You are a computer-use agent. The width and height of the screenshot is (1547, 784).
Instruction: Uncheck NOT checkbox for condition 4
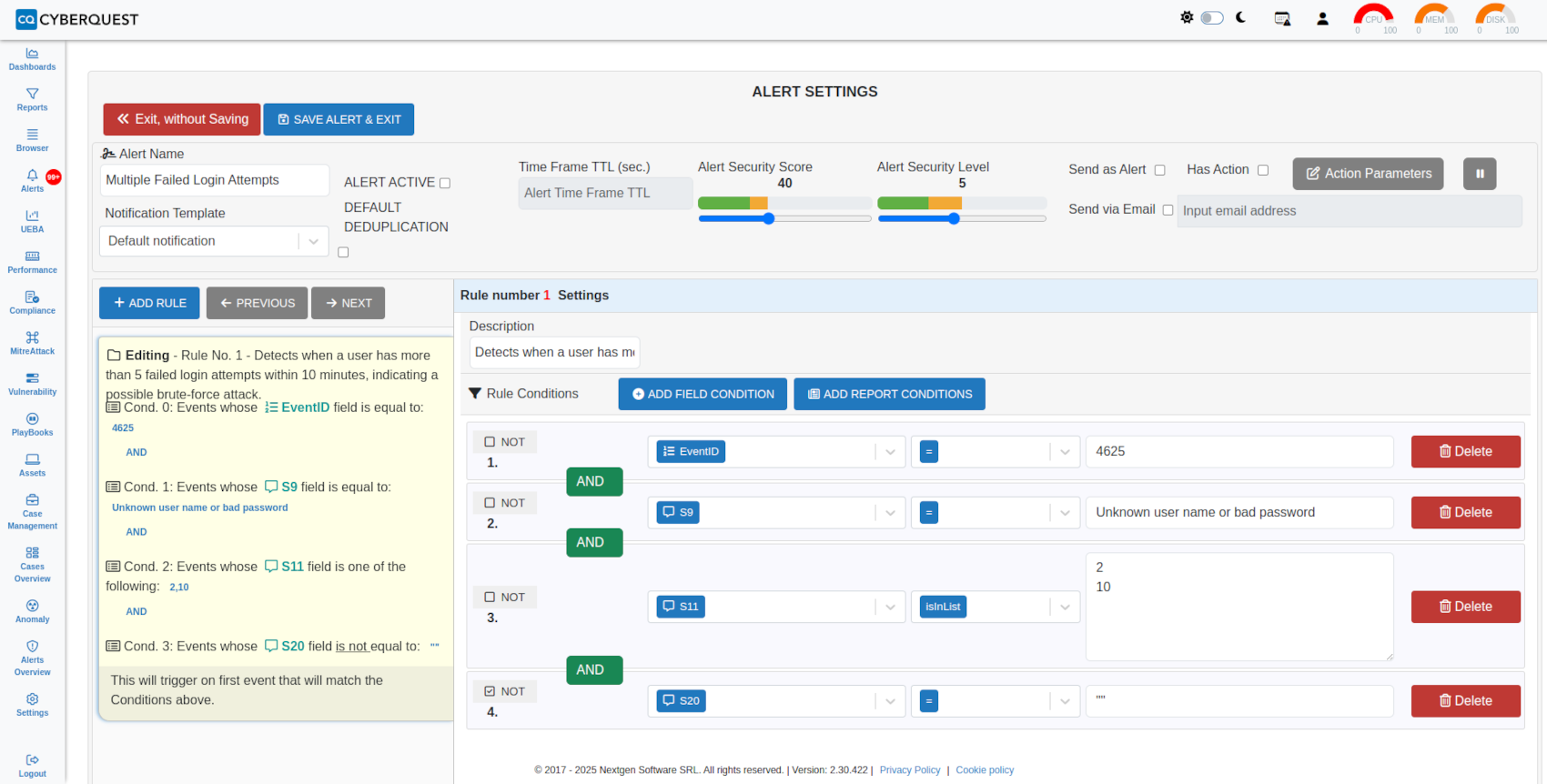(490, 691)
